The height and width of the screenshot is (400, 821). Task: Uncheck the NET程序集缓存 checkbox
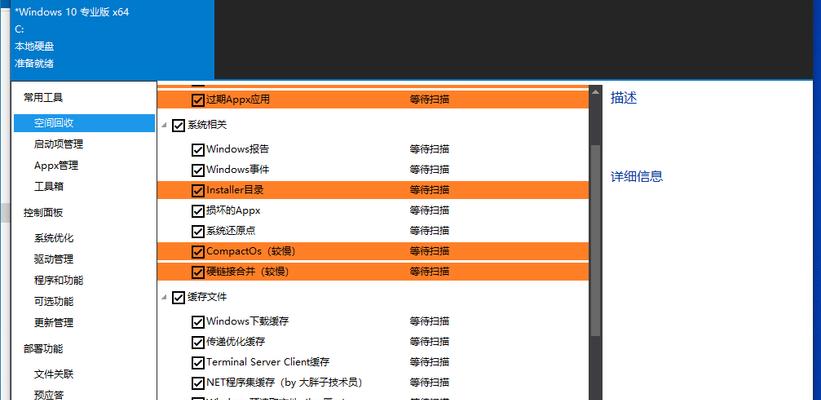coord(197,383)
